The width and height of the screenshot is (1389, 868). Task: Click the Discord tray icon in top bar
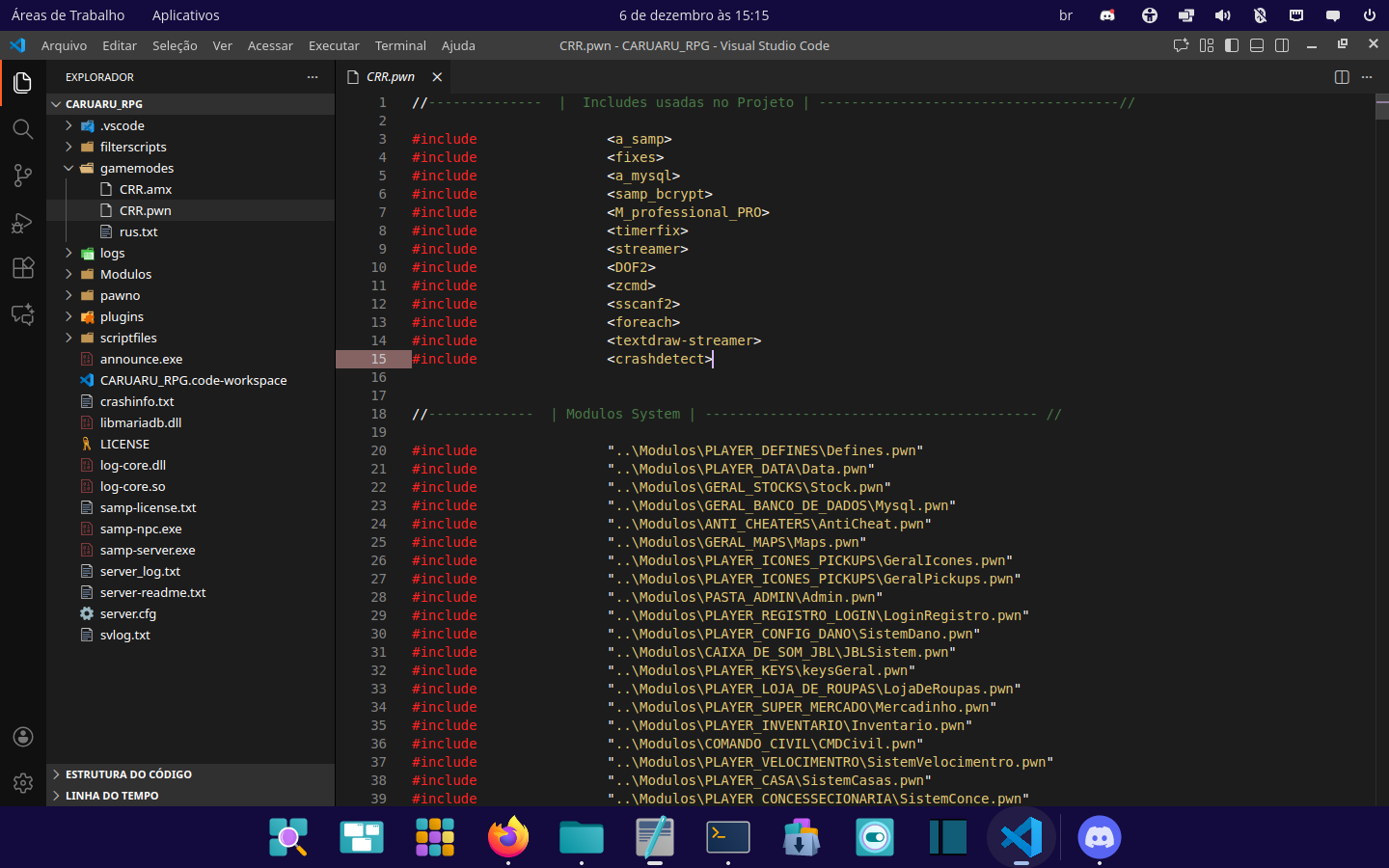1107,15
